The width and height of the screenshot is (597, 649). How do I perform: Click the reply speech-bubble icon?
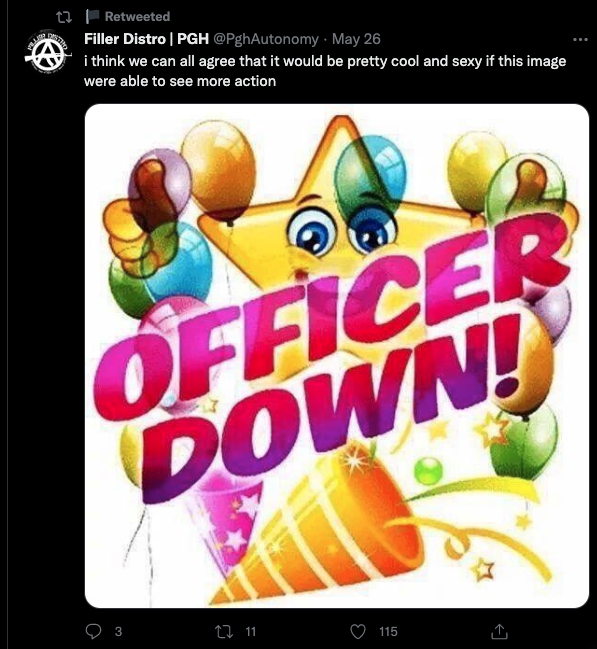pos(93,631)
